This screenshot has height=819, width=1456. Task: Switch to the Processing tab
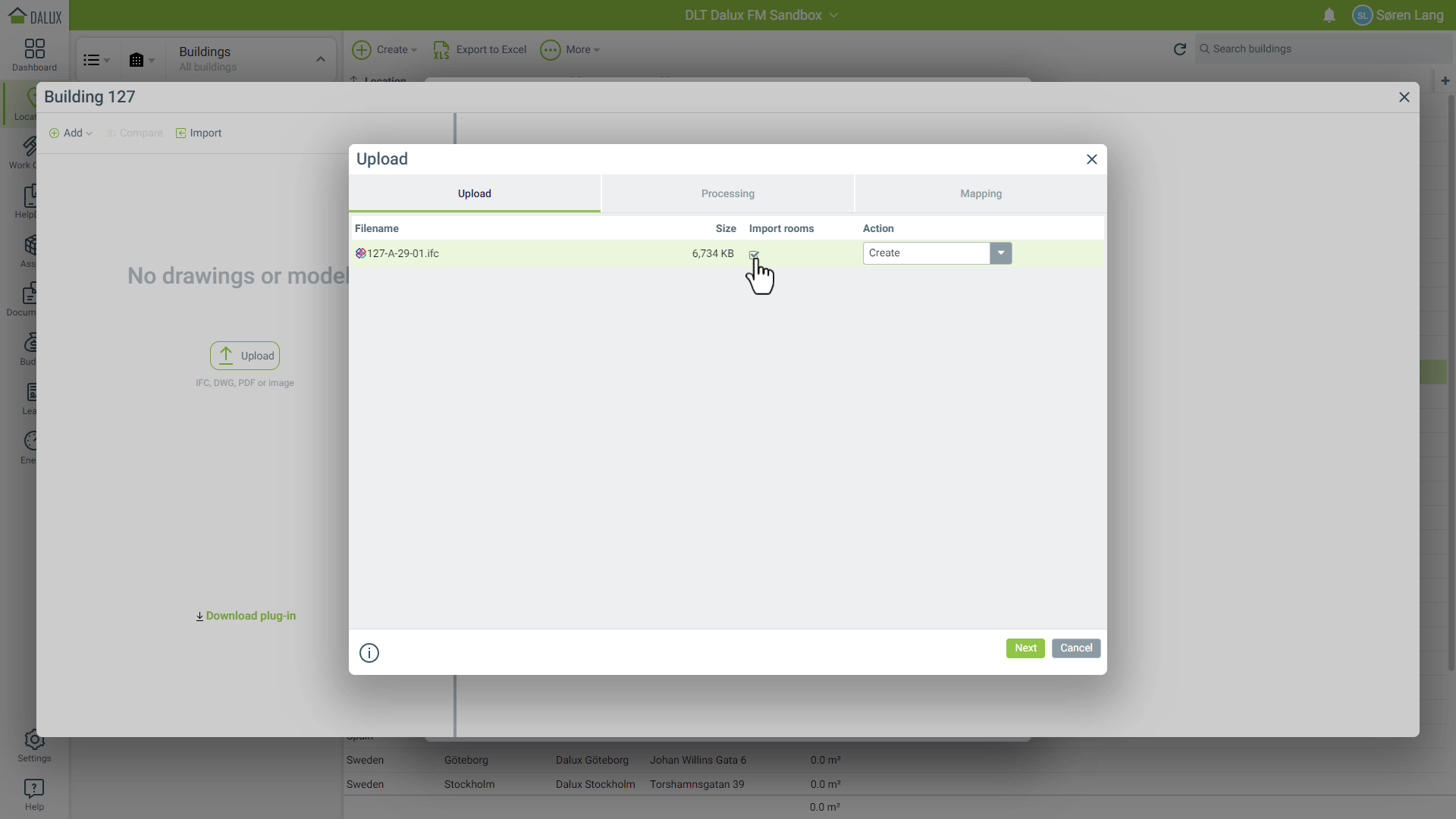click(727, 194)
